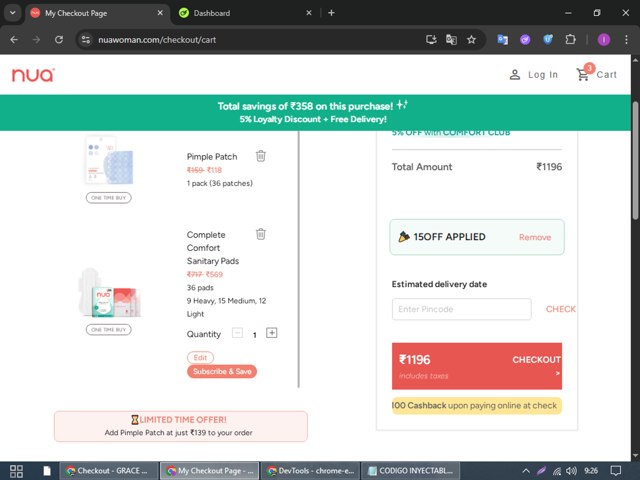Switch to Checkout - GRACE taskbar window
The image size is (640, 480).
click(x=109, y=471)
